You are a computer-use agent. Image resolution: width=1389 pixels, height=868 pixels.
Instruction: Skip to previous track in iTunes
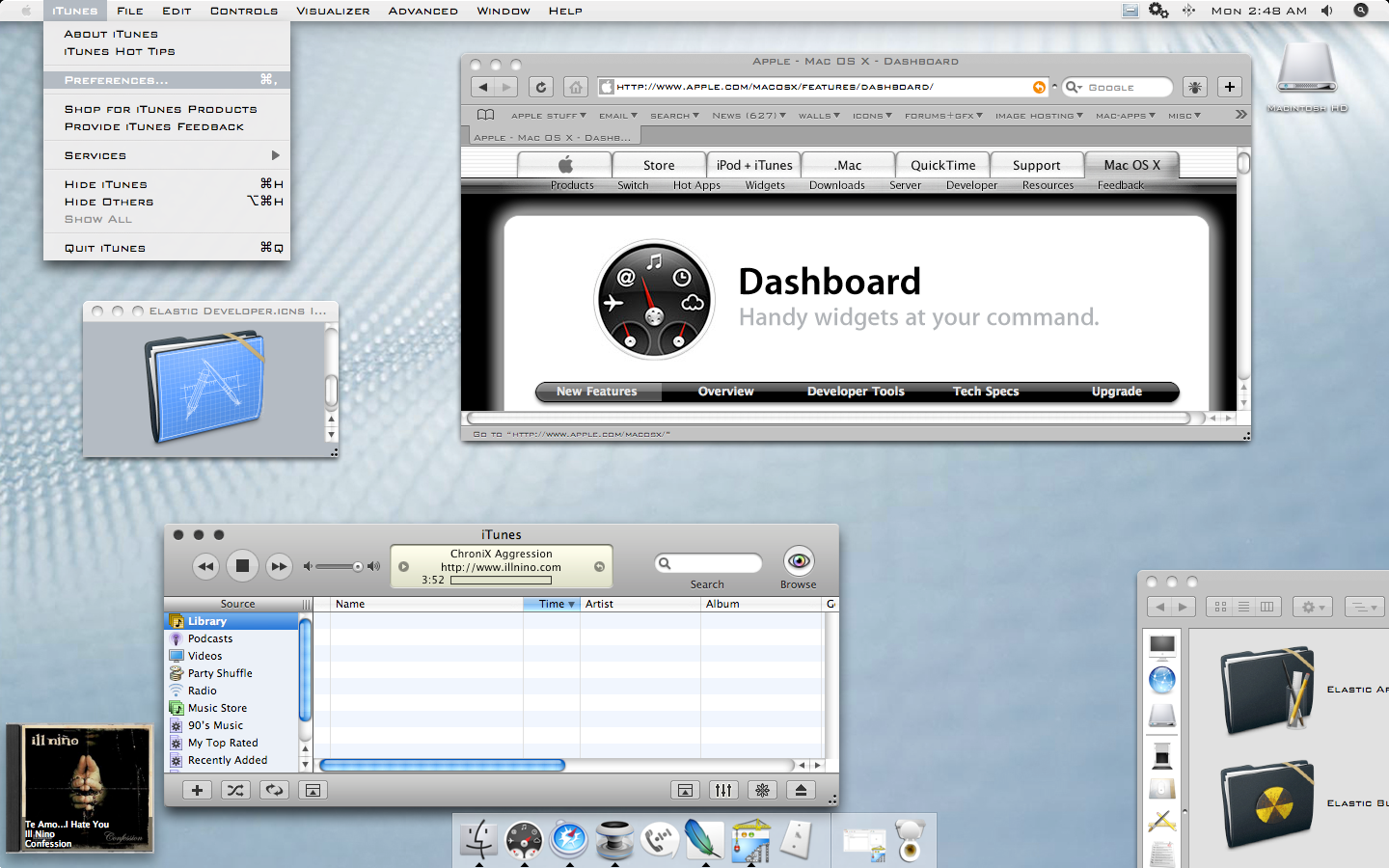(205, 566)
